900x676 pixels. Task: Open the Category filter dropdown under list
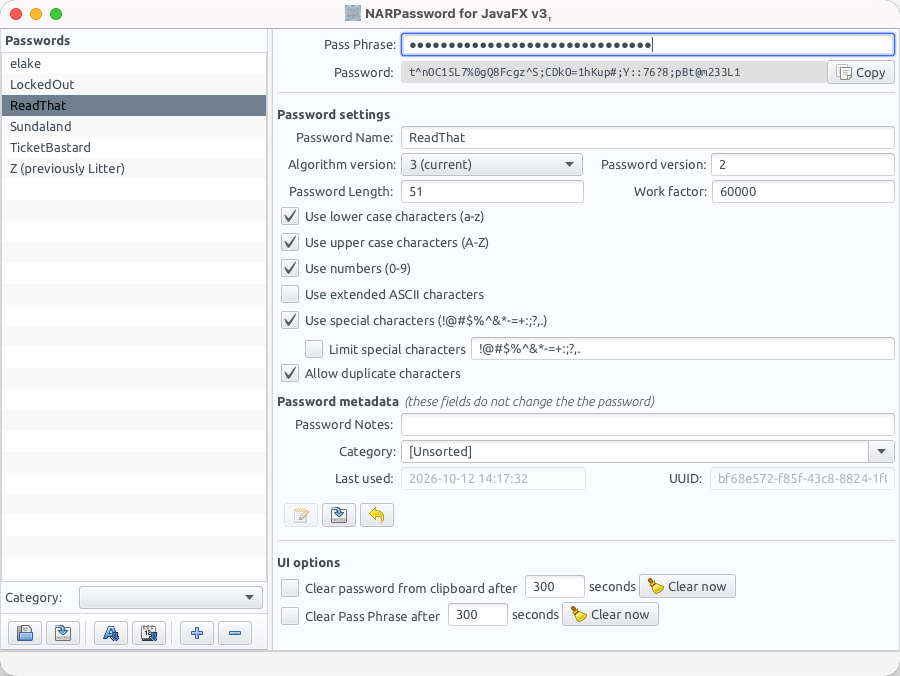pyautogui.click(x=170, y=597)
